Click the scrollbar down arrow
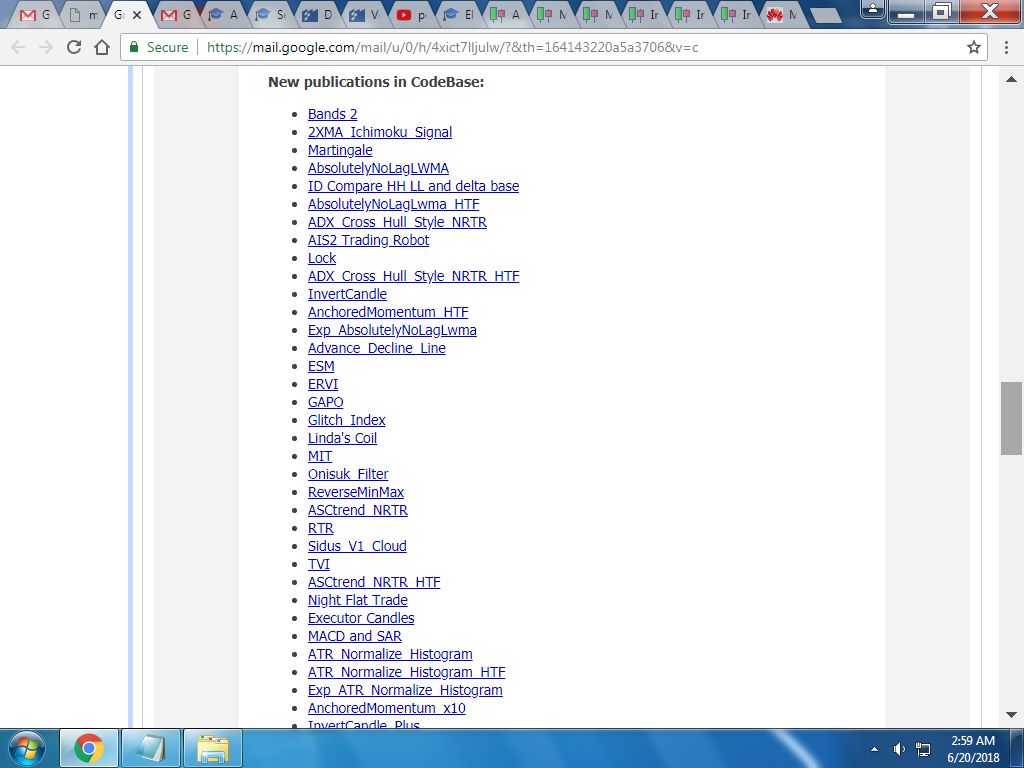The image size is (1024, 768). [1011, 715]
